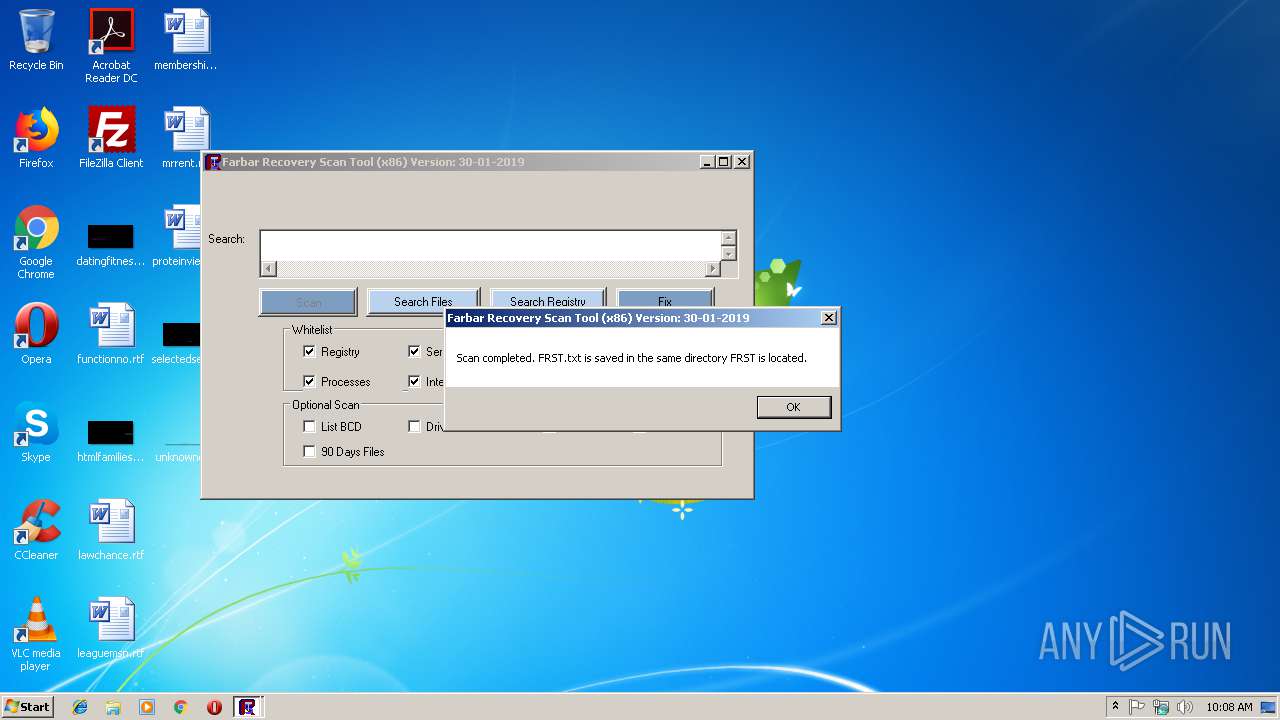Open the clock showing 10:08 AM

(1229, 707)
